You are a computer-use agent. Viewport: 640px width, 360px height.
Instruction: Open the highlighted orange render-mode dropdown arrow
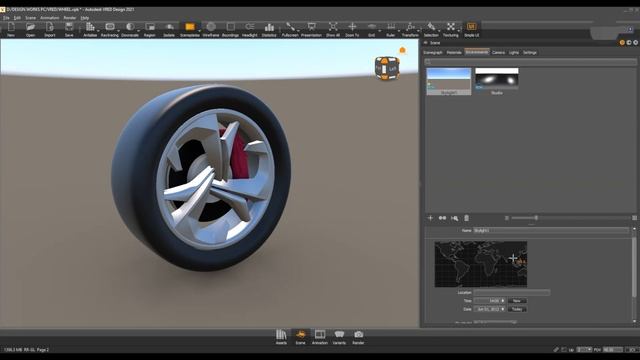pyautogui.click(x=199, y=31)
